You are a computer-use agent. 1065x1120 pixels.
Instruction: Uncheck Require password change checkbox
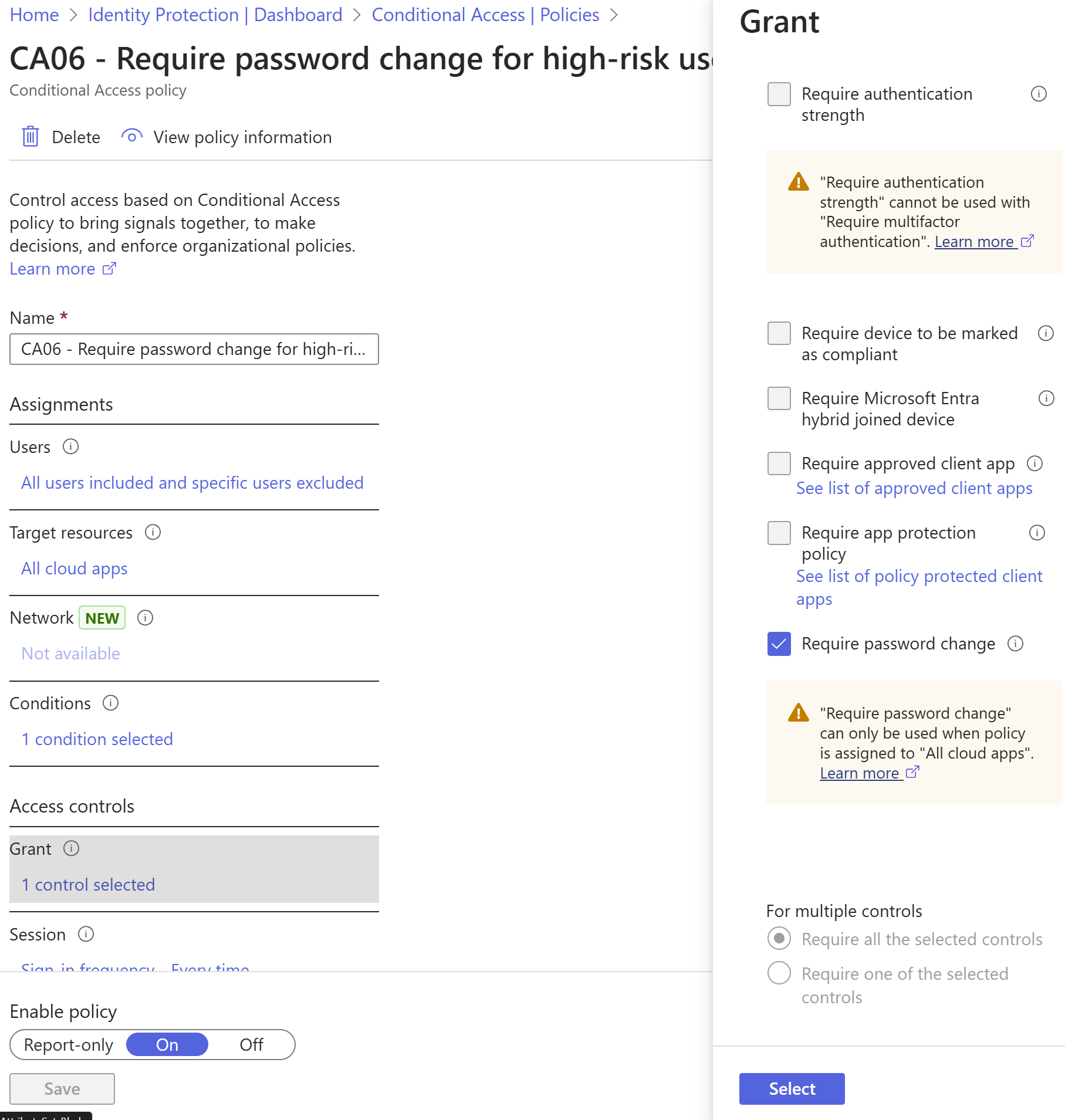(x=779, y=644)
